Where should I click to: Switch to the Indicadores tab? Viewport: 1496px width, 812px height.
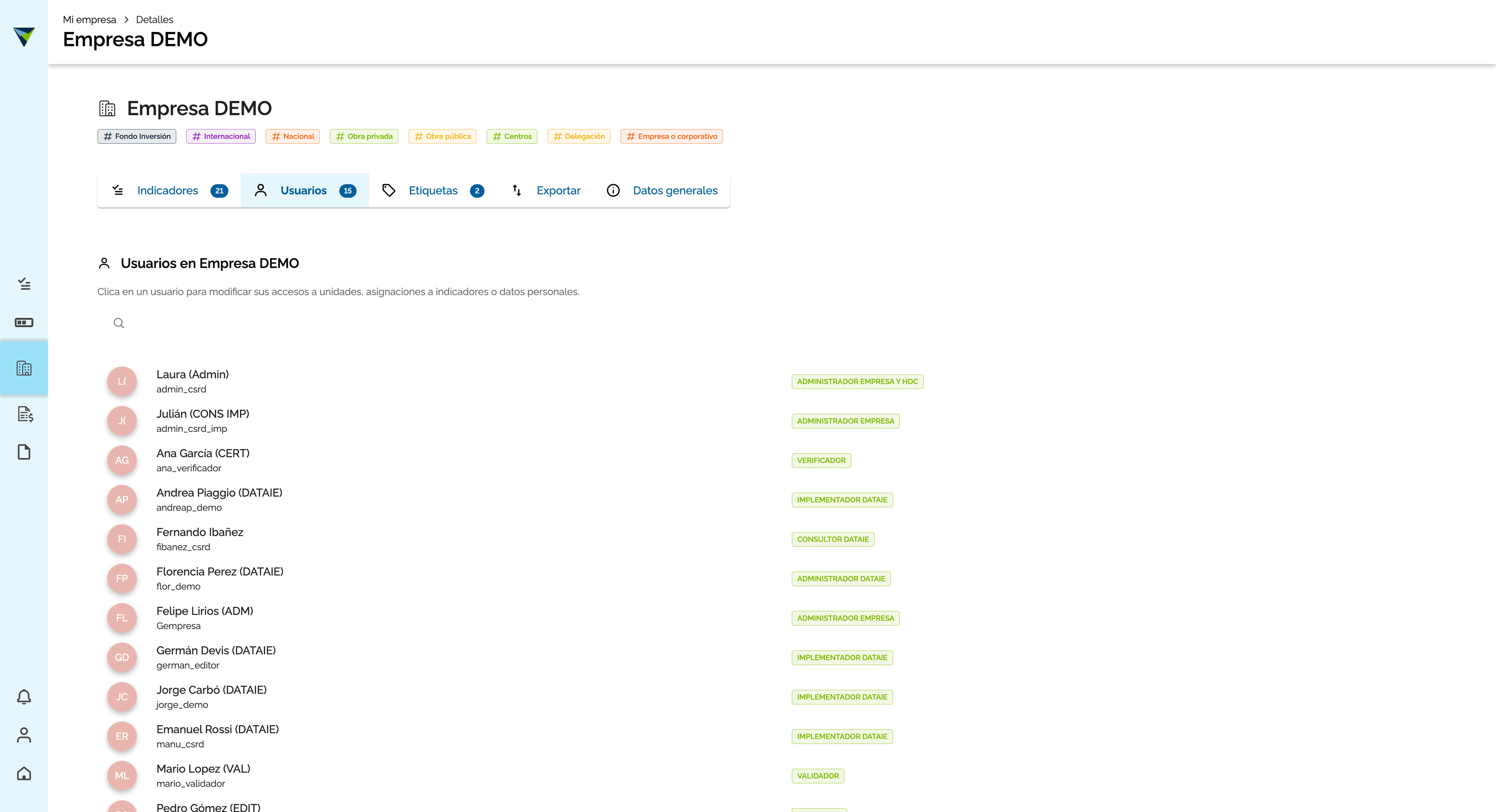click(169, 190)
